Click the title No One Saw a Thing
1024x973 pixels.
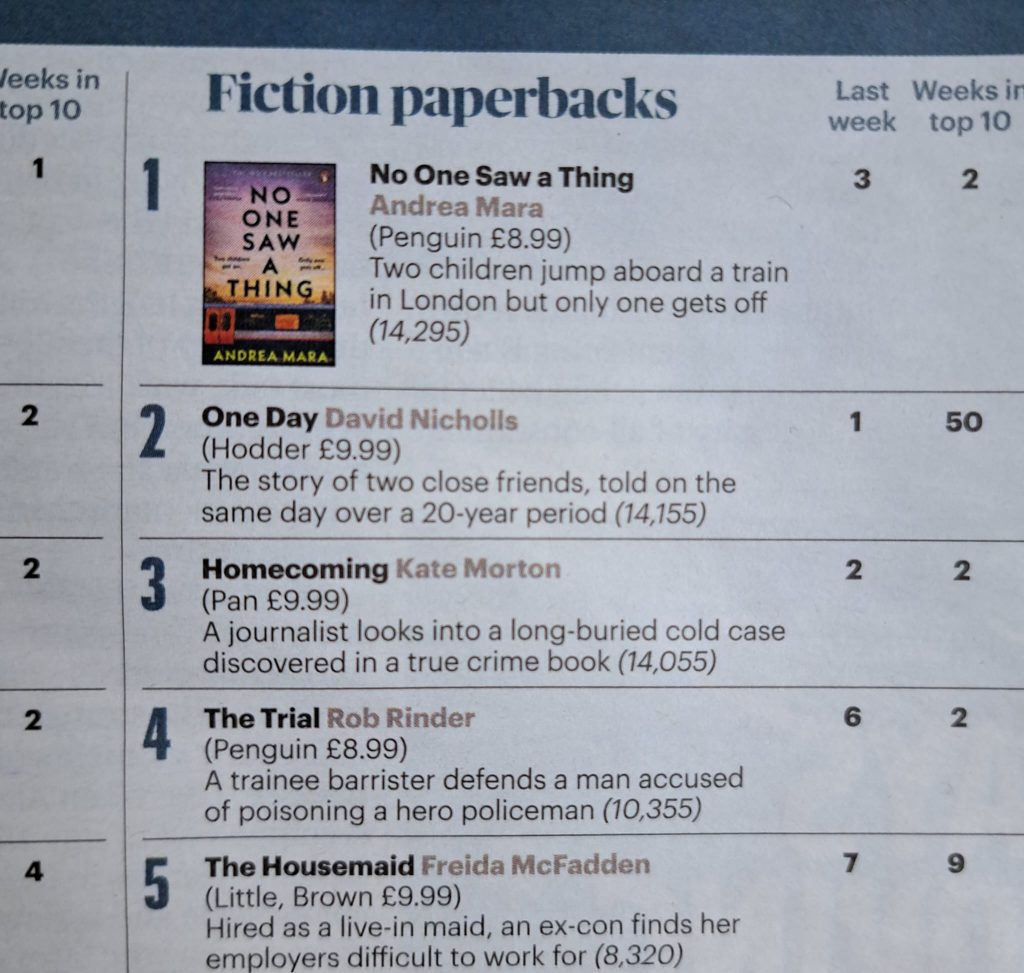pyautogui.click(x=502, y=176)
